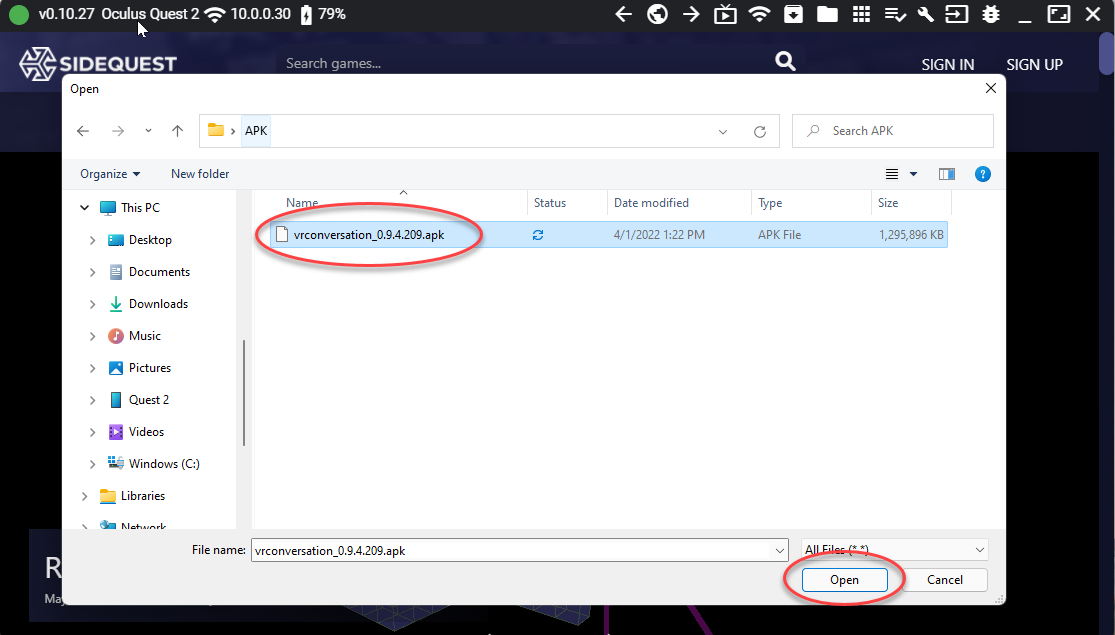Sort by Date modified column header

[x=651, y=203]
